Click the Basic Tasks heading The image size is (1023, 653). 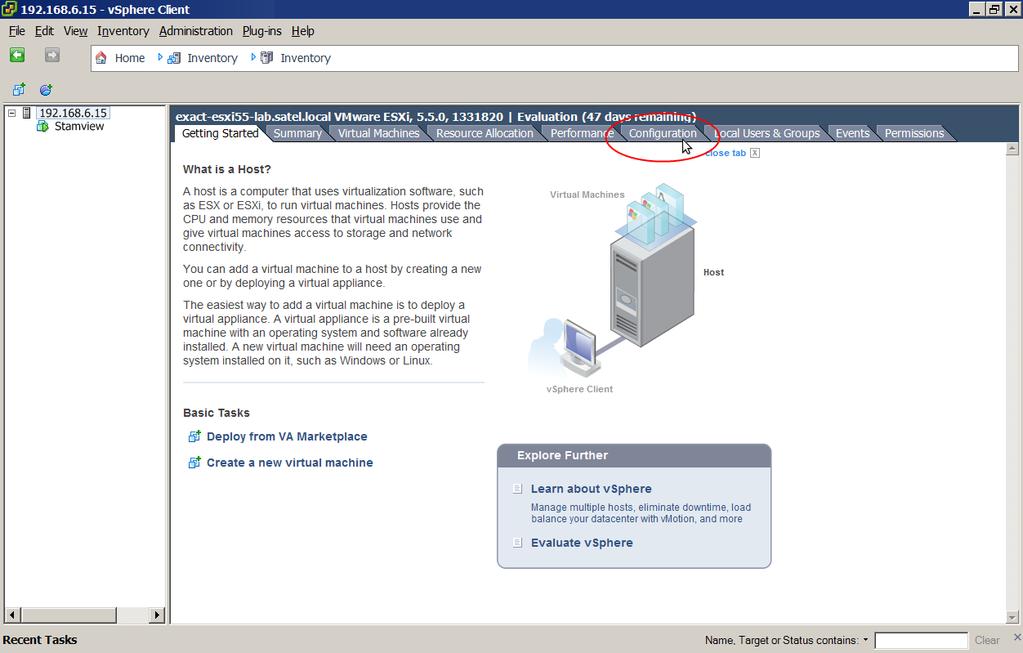tap(216, 413)
